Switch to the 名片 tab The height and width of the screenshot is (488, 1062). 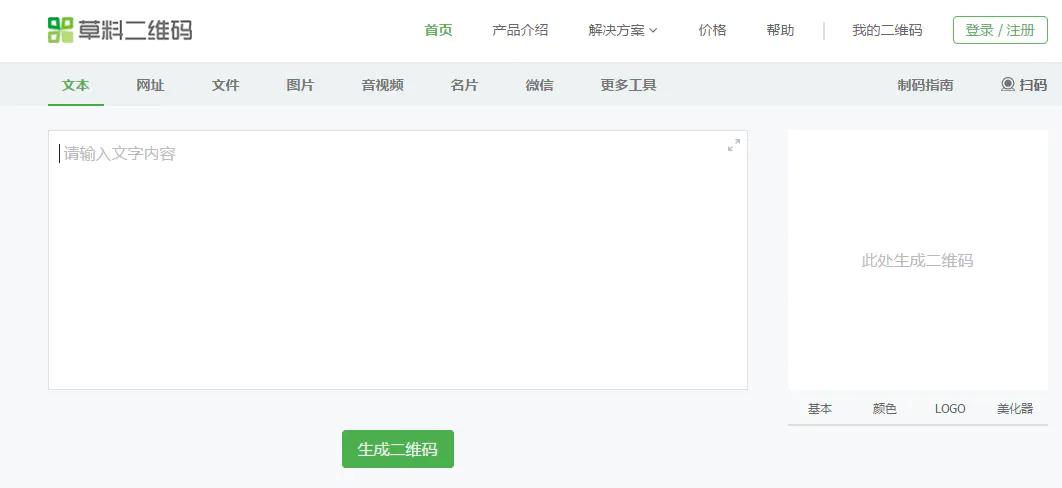[x=464, y=85]
